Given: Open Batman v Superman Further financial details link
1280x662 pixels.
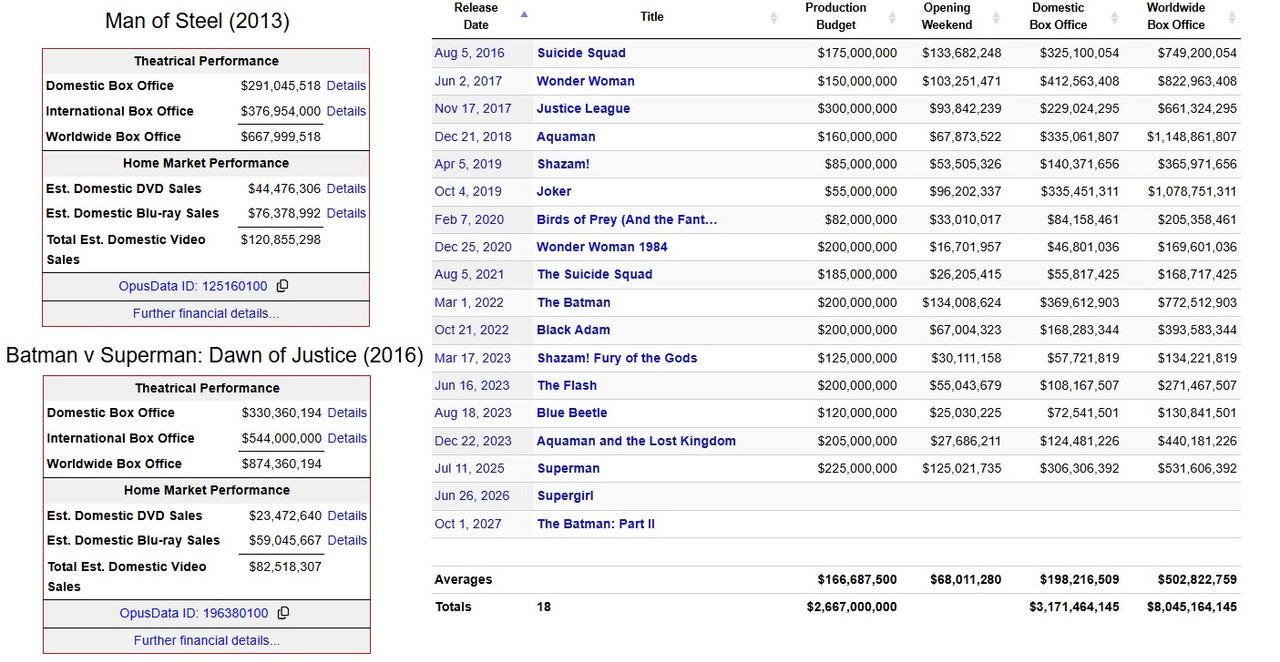Looking at the screenshot, I should tap(207, 640).
